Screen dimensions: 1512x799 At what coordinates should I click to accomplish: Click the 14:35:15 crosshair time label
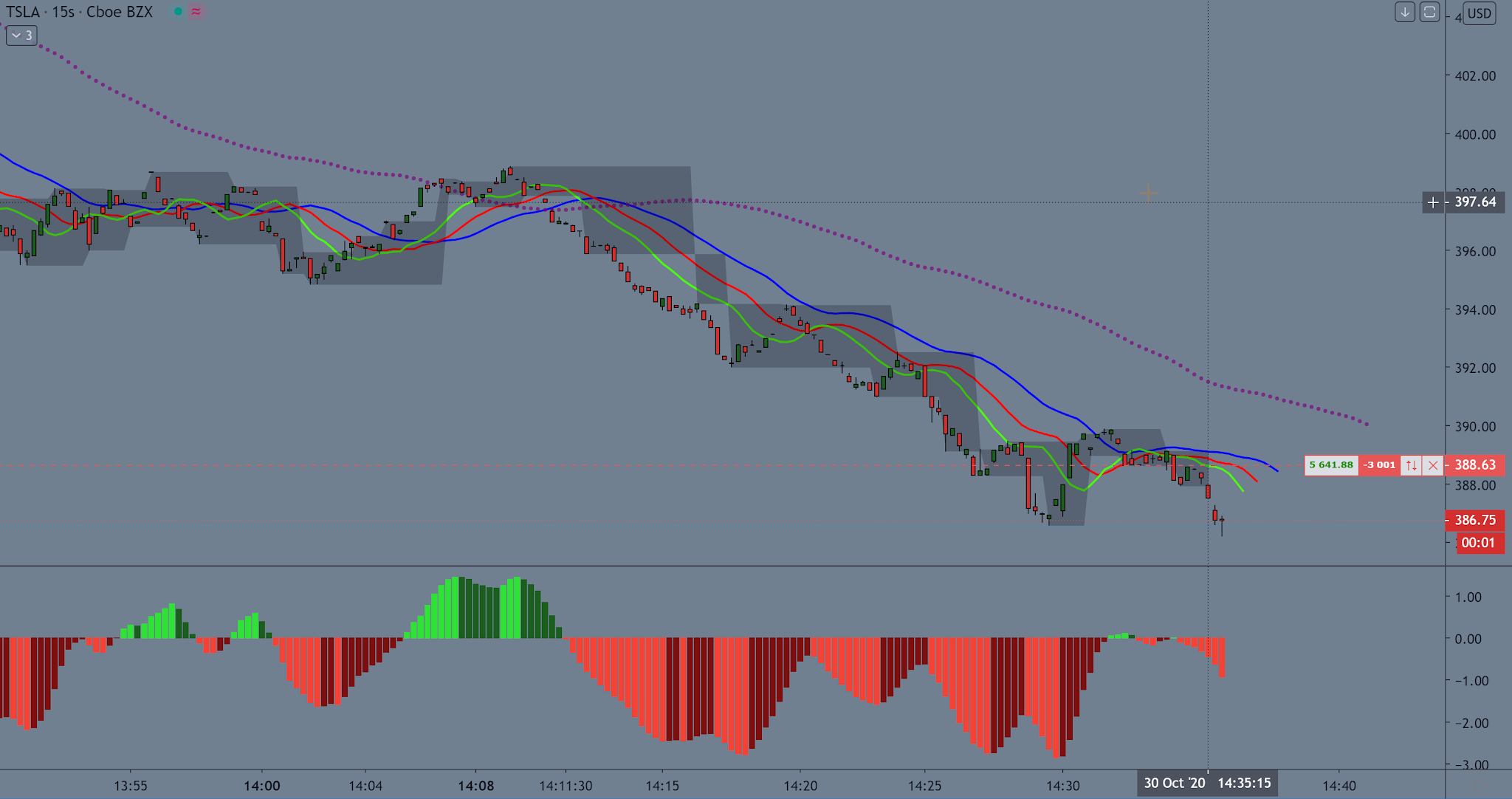tap(1243, 783)
